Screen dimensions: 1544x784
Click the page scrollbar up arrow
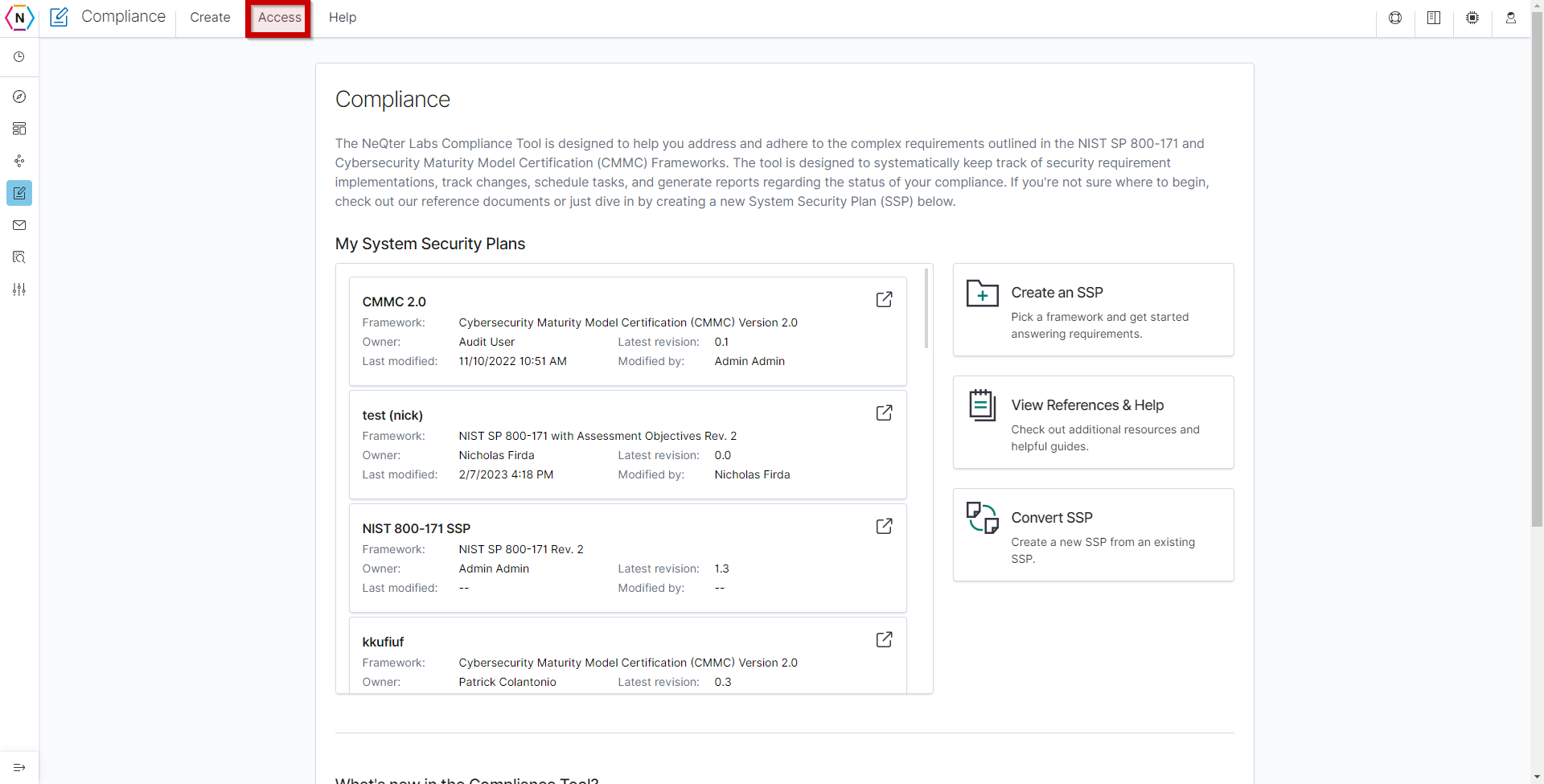[x=1537, y=6]
